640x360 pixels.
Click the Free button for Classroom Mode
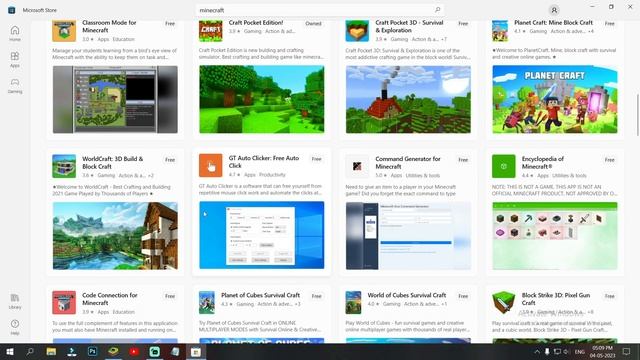pyautogui.click(x=170, y=24)
